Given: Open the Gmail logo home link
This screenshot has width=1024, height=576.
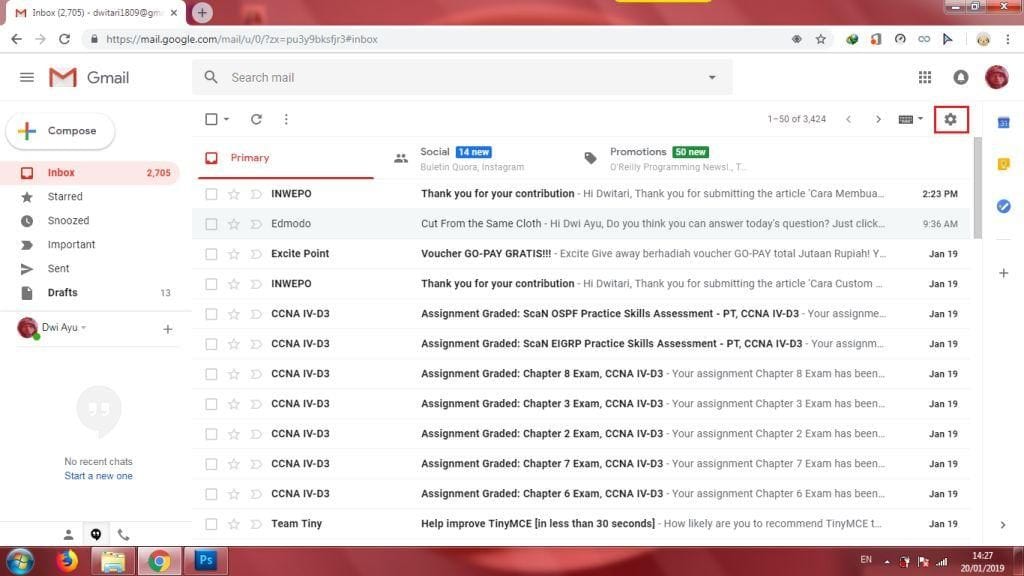Looking at the screenshot, I should coord(89,78).
